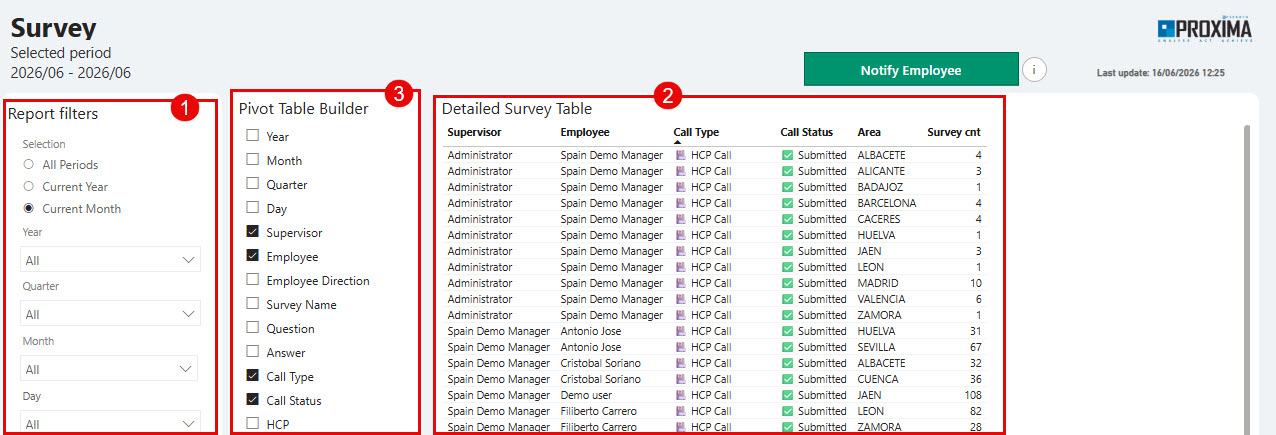
Task: Click the selected period 2026/06 - 2026/06 text
Action: (x=70, y=73)
